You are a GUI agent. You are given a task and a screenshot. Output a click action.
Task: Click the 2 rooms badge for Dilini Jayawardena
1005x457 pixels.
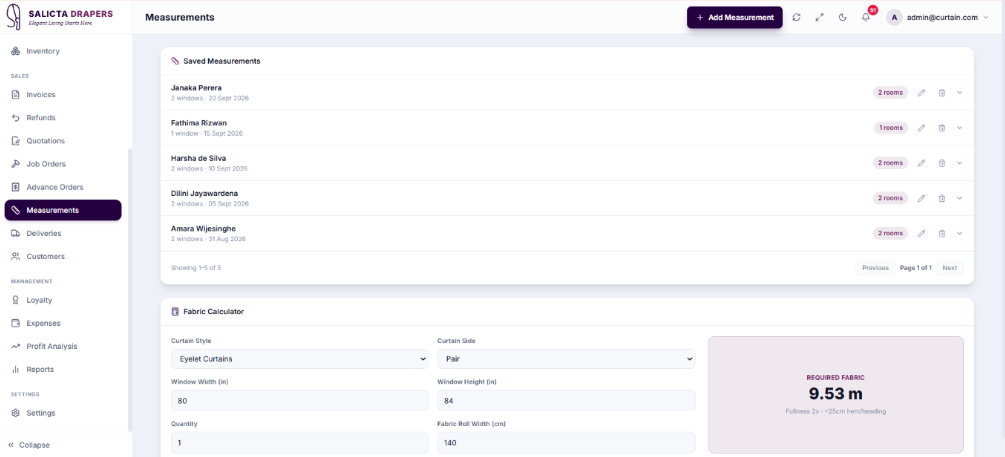pyautogui.click(x=890, y=198)
